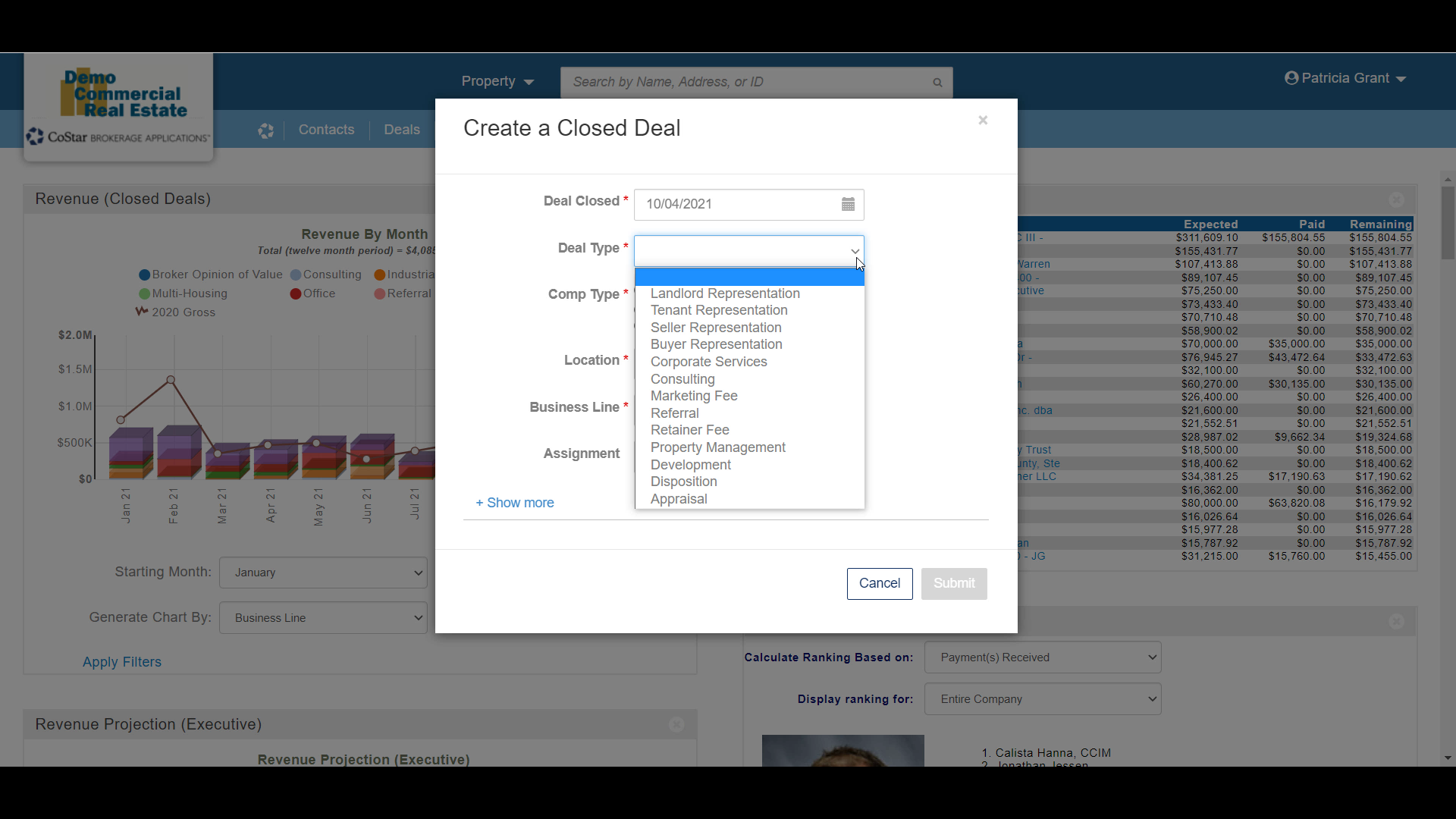Image resolution: width=1456 pixels, height=819 pixels.
Task: Expand the Show more link
Action: click(515, 503)
